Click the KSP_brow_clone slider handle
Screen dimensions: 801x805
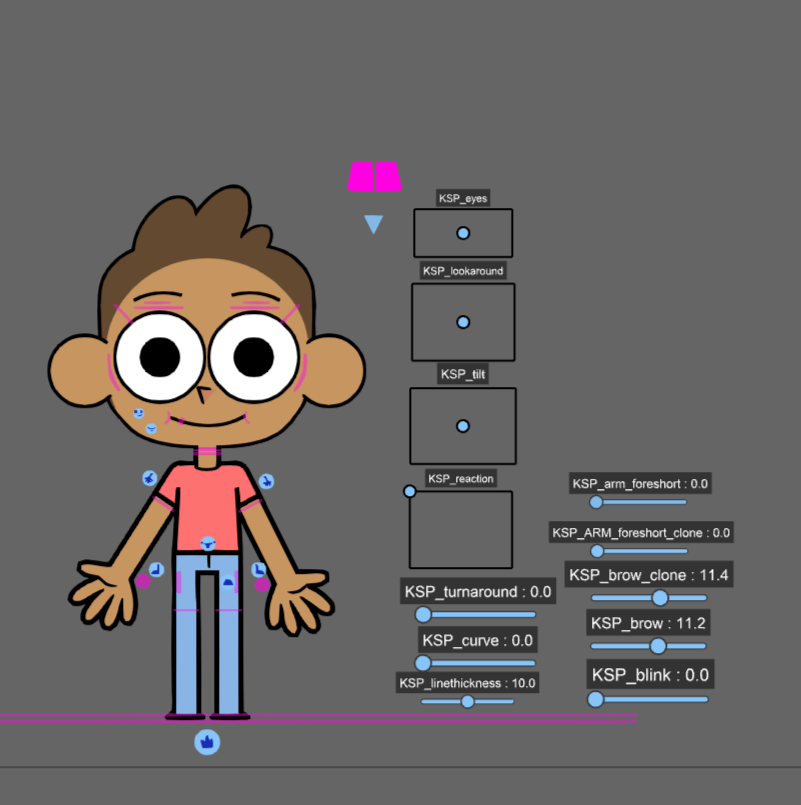660,598
